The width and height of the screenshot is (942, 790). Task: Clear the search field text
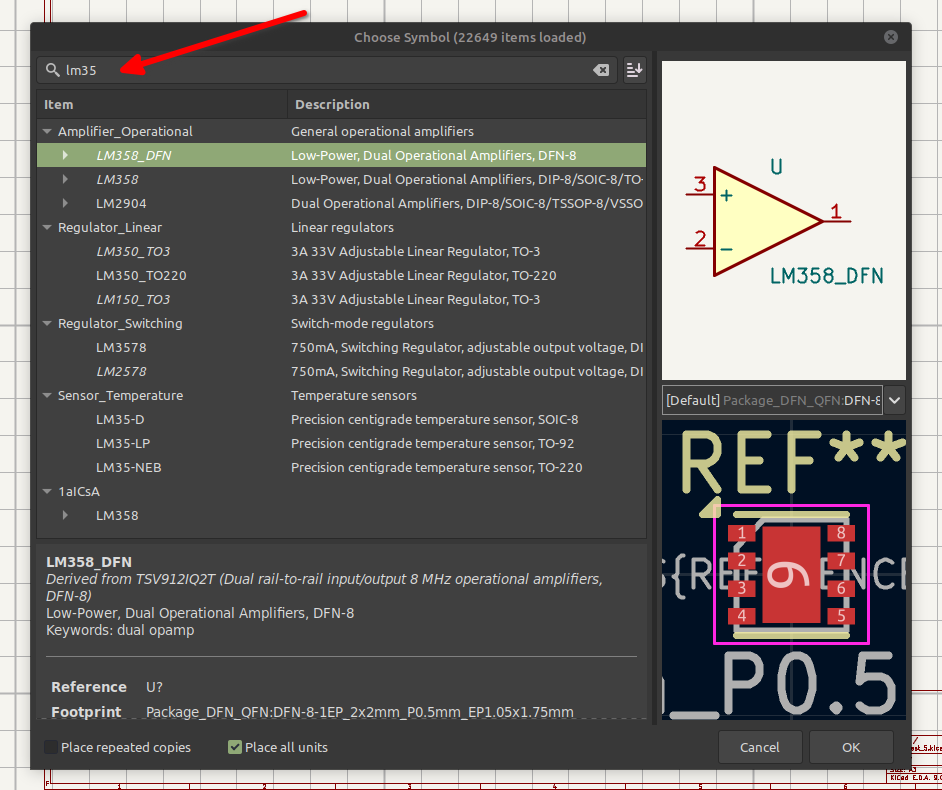pyautogui.click(x=600, y=70)
